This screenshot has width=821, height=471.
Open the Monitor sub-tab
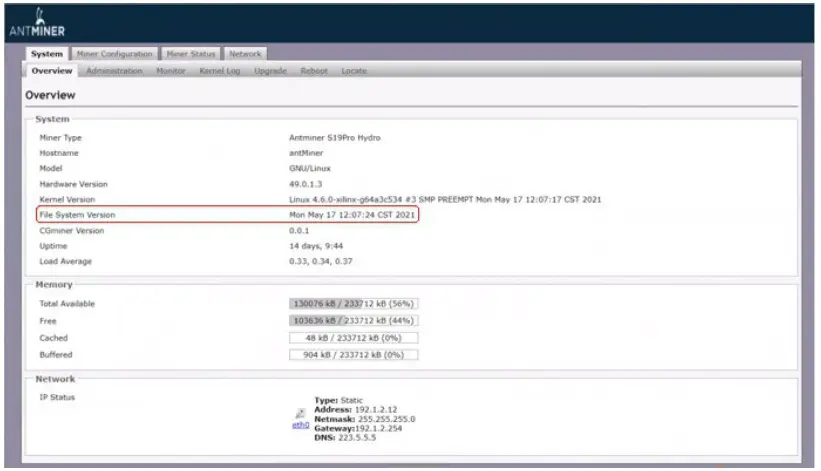coord(171,71)
